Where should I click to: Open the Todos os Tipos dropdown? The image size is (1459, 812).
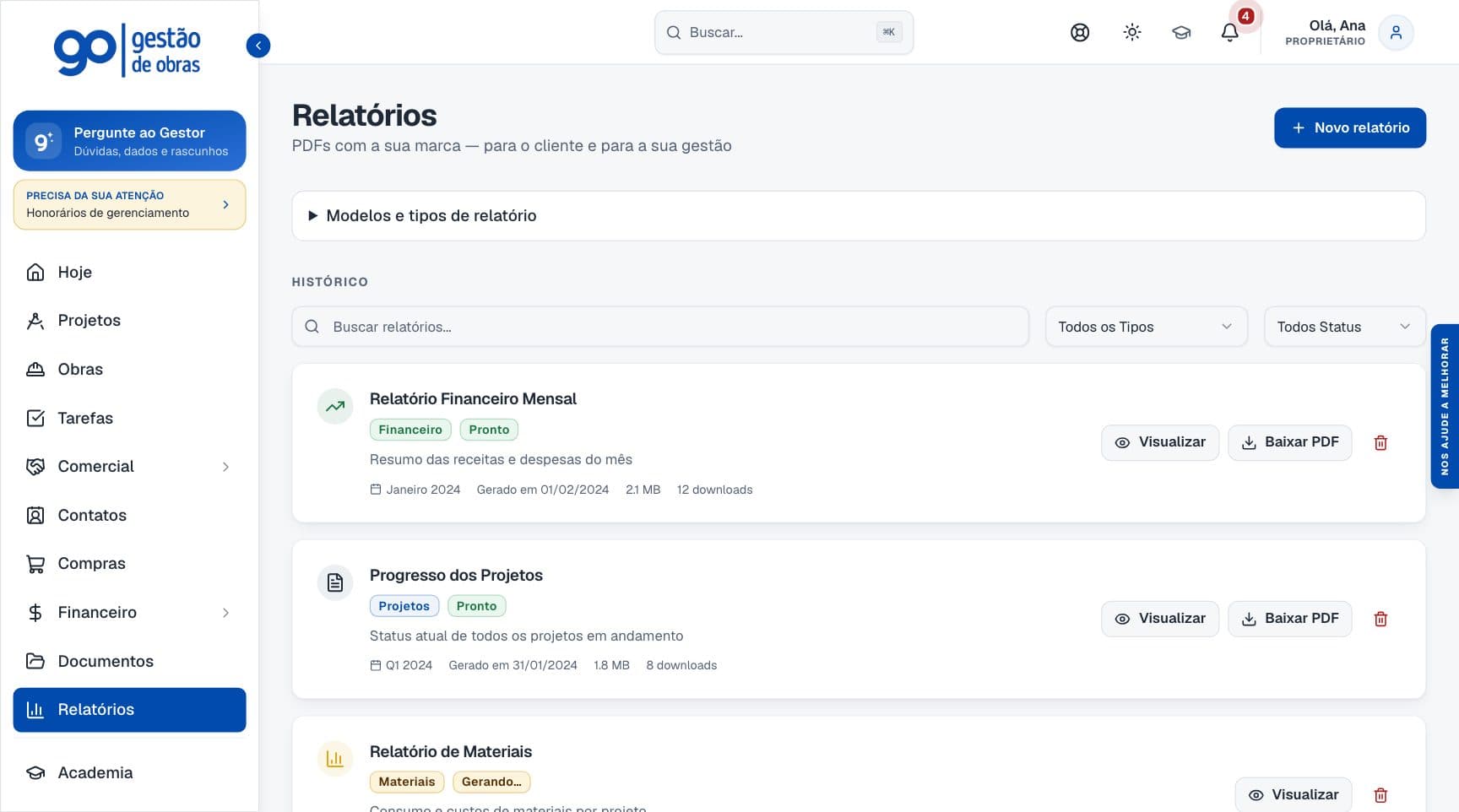[x=1146, y=327]
